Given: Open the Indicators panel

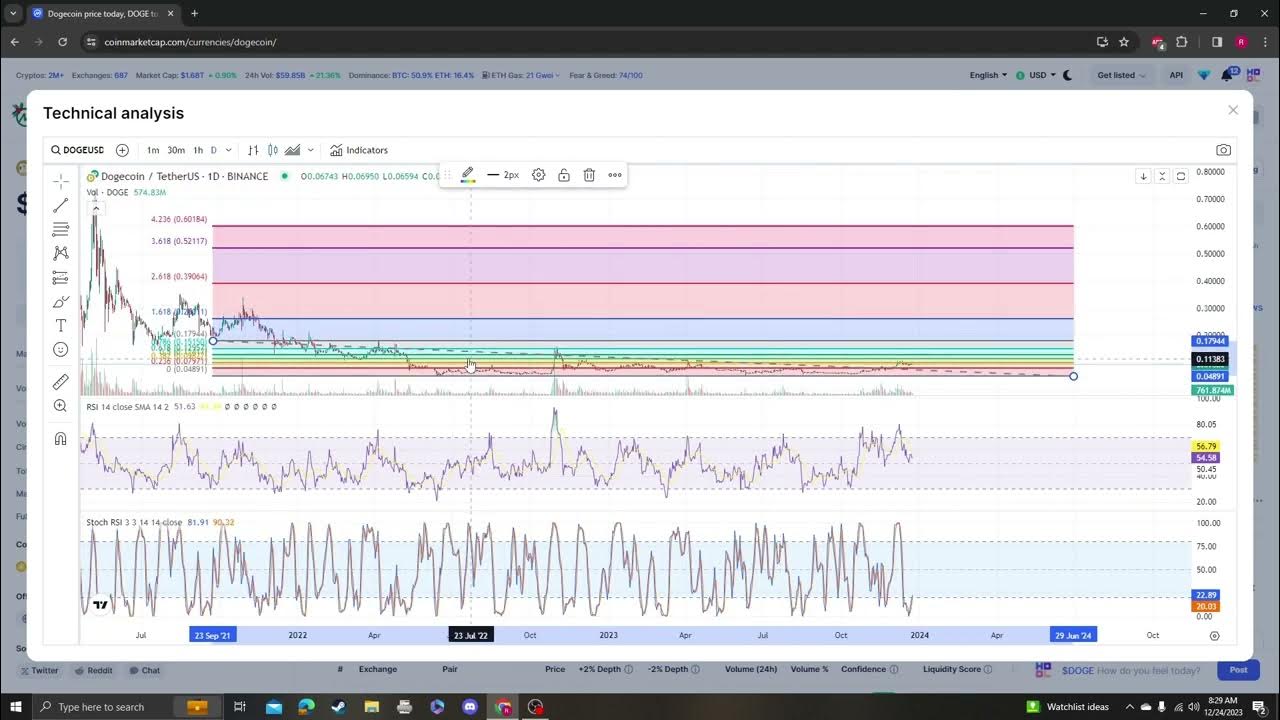Looking at the screenshot, I should click(359, 150).
